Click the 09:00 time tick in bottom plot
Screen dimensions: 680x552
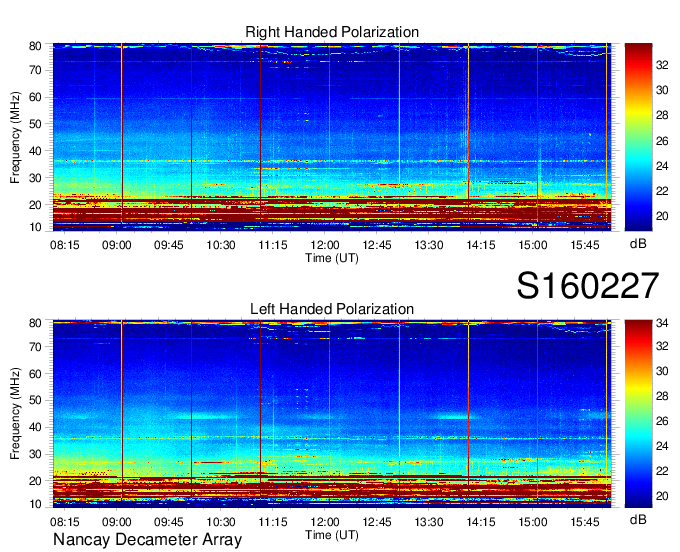(x=117, y=522)
